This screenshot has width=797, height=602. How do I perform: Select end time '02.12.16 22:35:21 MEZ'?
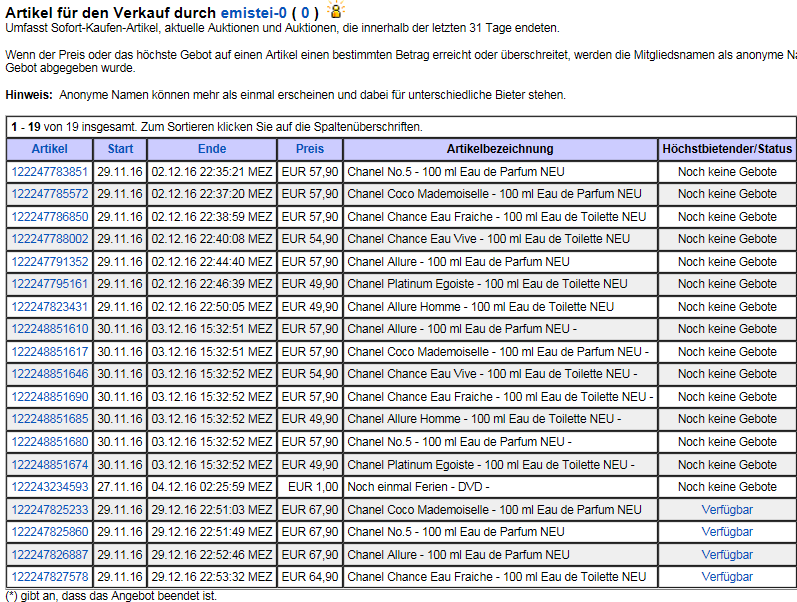[x=211, y=172]
